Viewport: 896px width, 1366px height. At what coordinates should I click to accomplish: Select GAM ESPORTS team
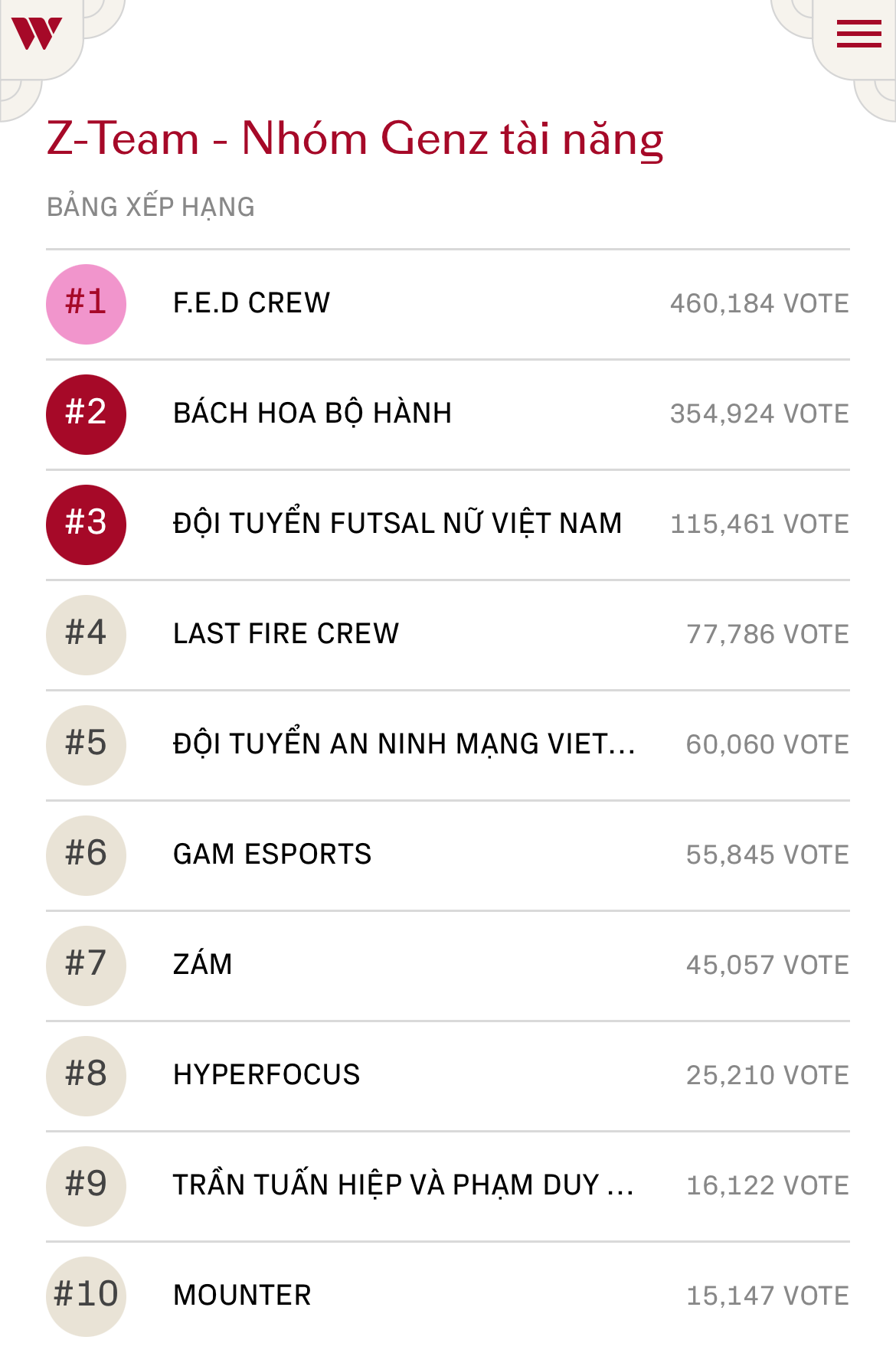click(272, 855)
